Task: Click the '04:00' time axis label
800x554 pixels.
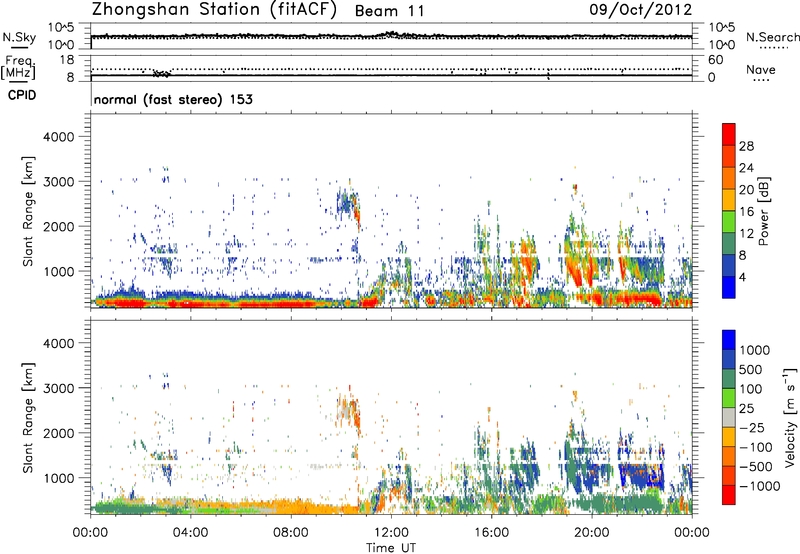Action: tap(190, 533)
